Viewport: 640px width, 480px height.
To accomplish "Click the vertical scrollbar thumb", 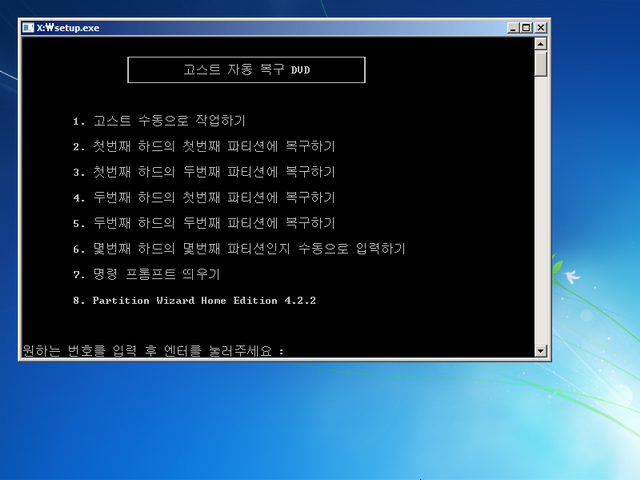I will [541, 63].
